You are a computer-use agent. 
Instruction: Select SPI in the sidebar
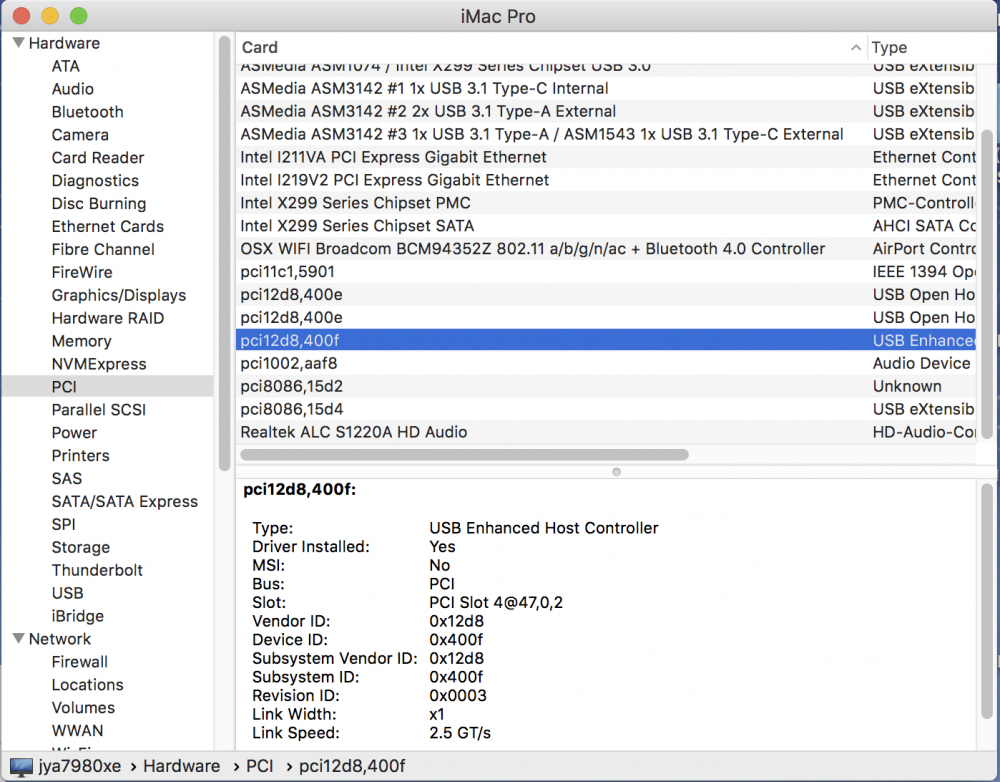64,524
